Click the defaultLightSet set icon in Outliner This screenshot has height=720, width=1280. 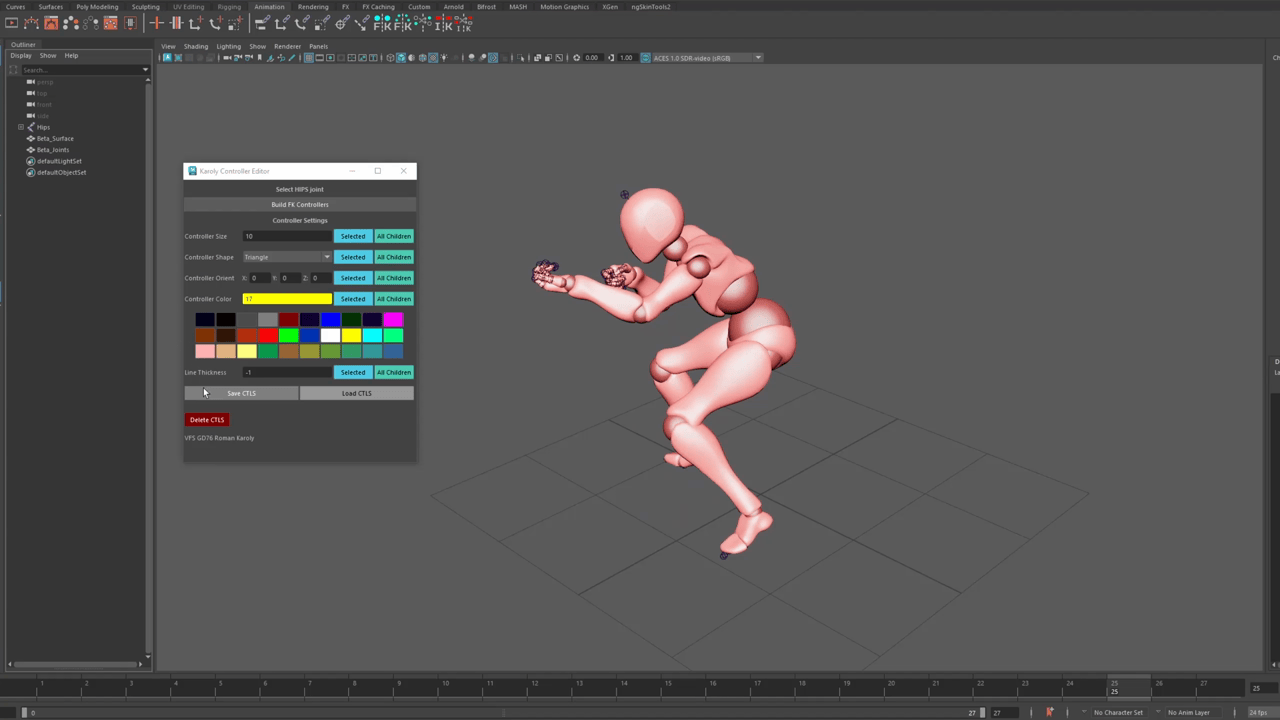point(31,161)
